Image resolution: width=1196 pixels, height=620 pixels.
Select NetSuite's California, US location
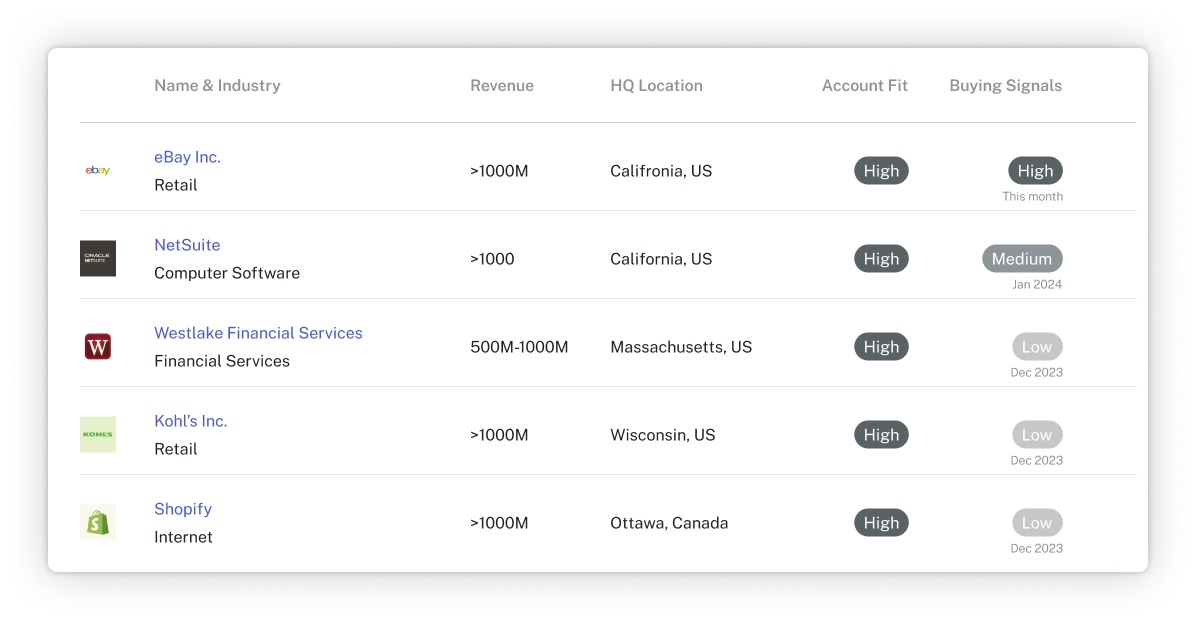tap(661, 259)
